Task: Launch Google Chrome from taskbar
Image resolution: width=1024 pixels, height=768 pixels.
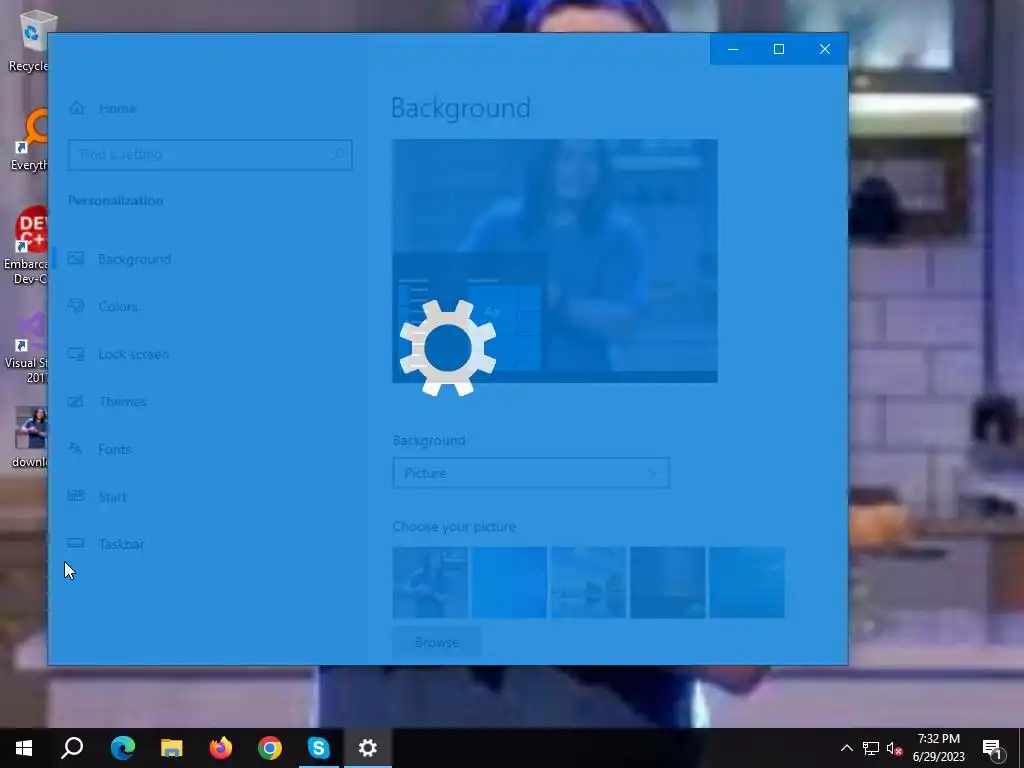Action: 270,748
